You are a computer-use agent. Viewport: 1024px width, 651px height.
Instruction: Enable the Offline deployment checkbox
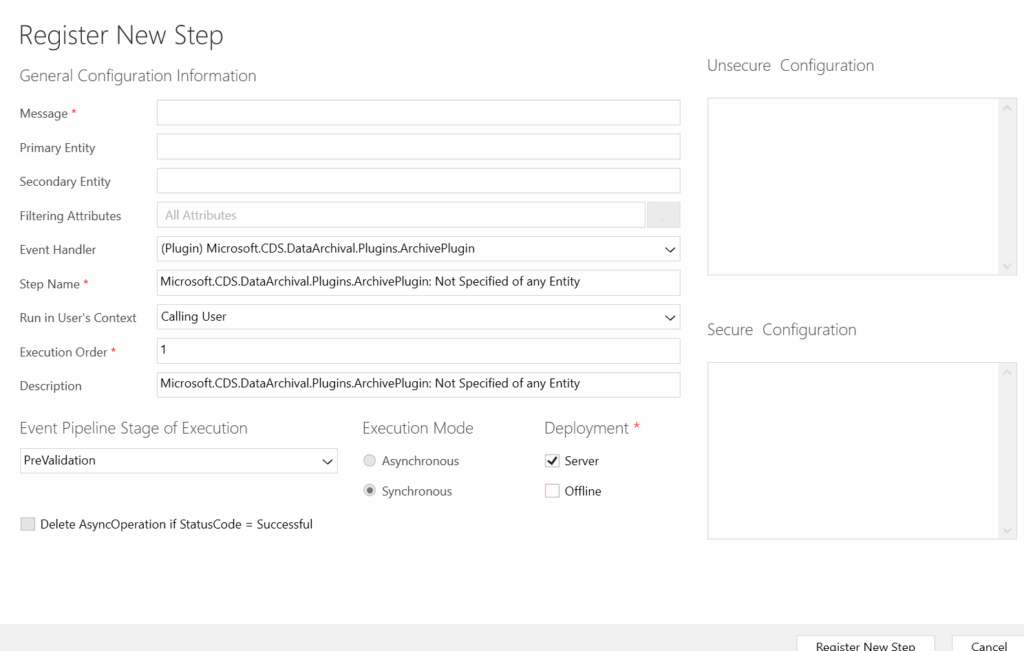coord(552,491)
